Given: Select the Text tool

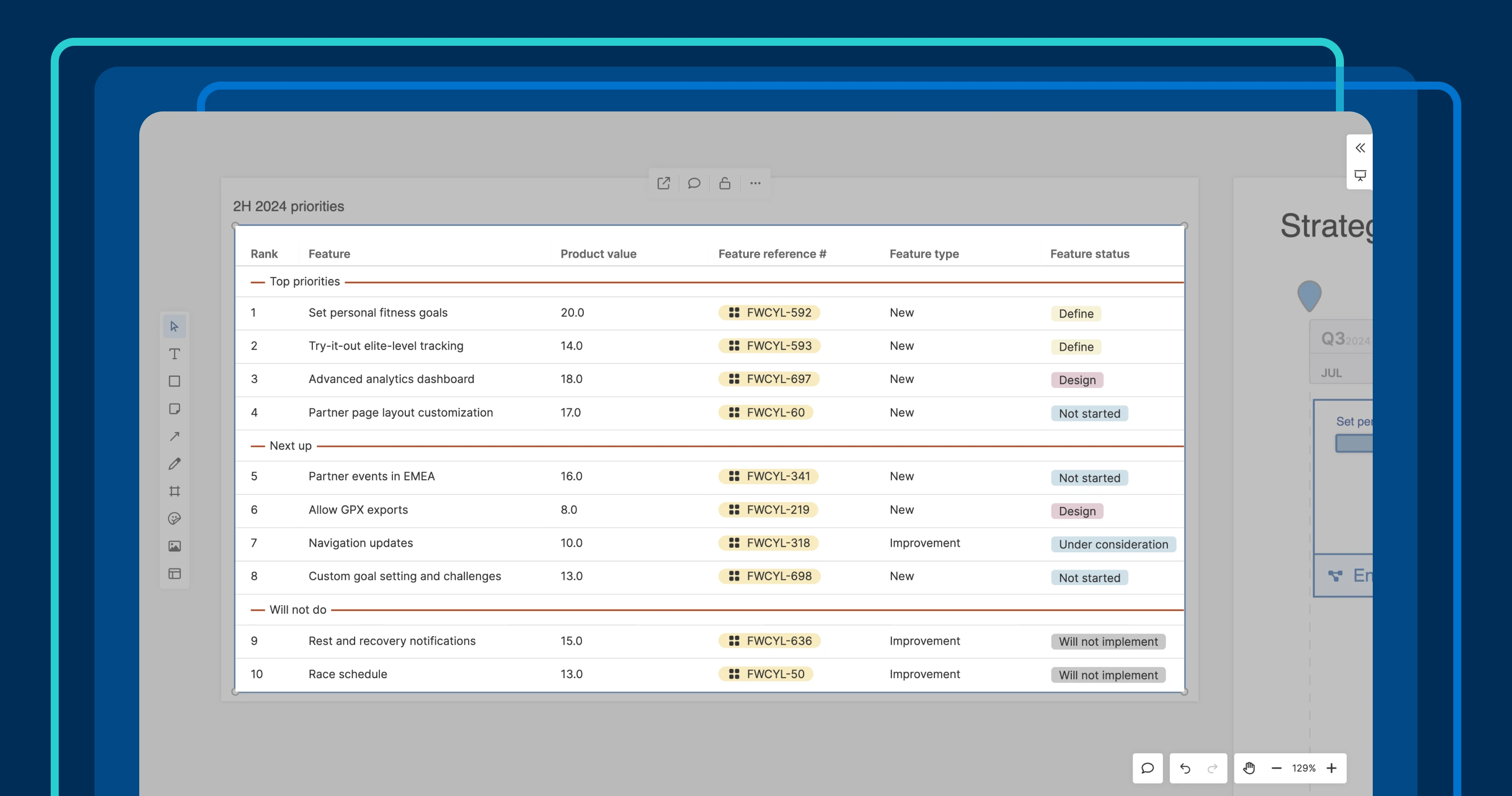Looking at the screenshot, I should click(174, 354).
